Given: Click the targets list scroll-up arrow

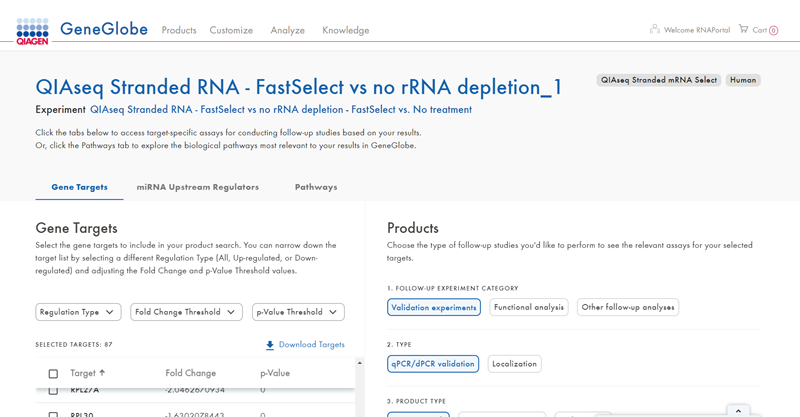Looking at the screenshot, I should pos(360,363).
